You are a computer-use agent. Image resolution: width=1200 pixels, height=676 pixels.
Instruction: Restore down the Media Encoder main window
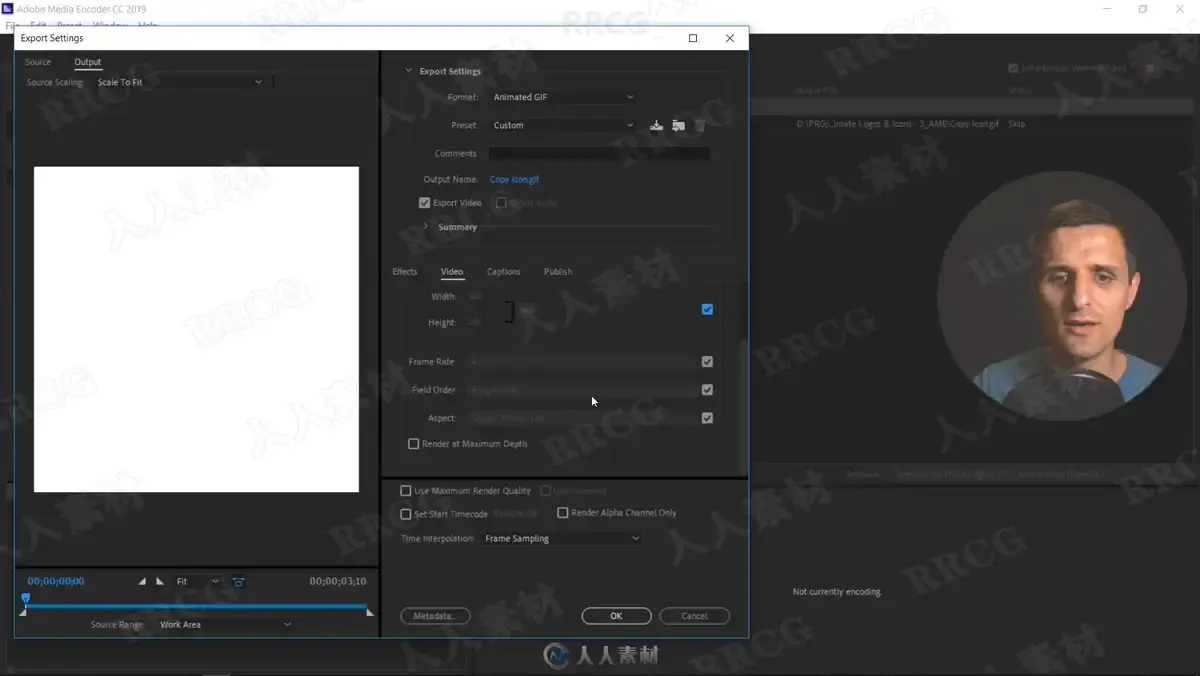pyautogui.click(x=1143, y=9)
